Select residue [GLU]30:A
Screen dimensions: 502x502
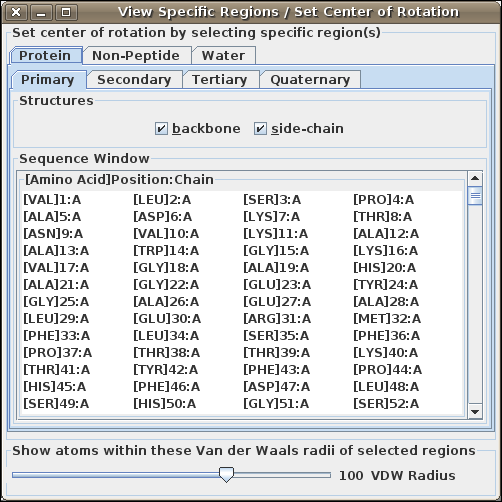pyautogui.click(x=167, y=319)
